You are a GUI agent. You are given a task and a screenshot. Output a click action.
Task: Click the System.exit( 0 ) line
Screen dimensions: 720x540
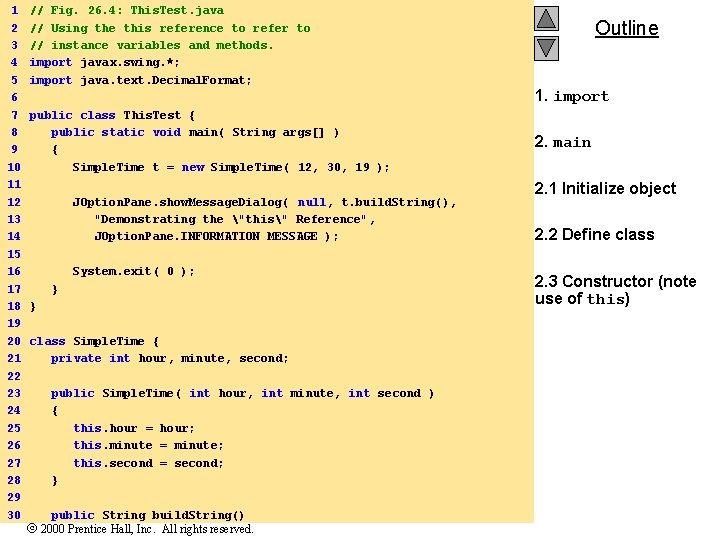(x=133, y=271)
